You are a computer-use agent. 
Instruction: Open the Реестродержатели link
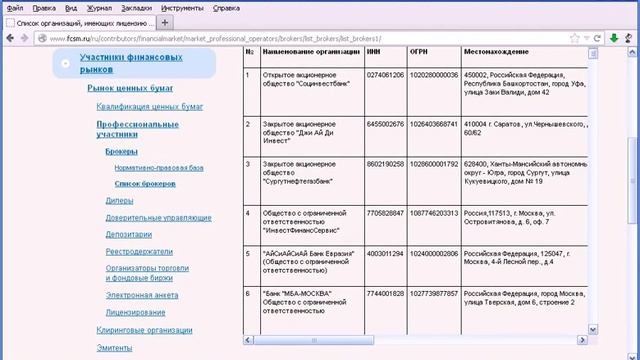[x=139, y=251]
